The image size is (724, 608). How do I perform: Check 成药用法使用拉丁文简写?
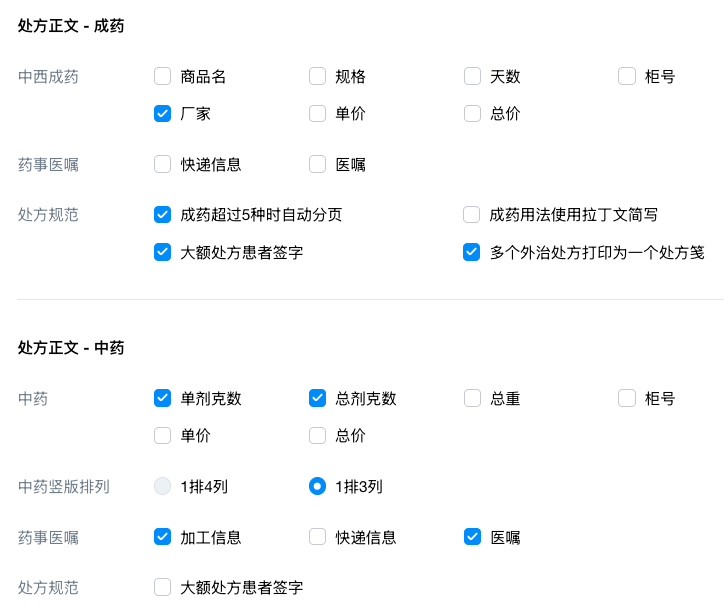[x=472, y=214]
